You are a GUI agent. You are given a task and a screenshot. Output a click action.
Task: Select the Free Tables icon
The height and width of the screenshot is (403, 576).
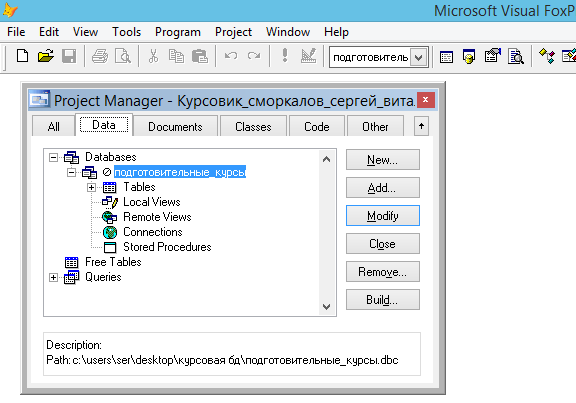(x=71, y=262)
